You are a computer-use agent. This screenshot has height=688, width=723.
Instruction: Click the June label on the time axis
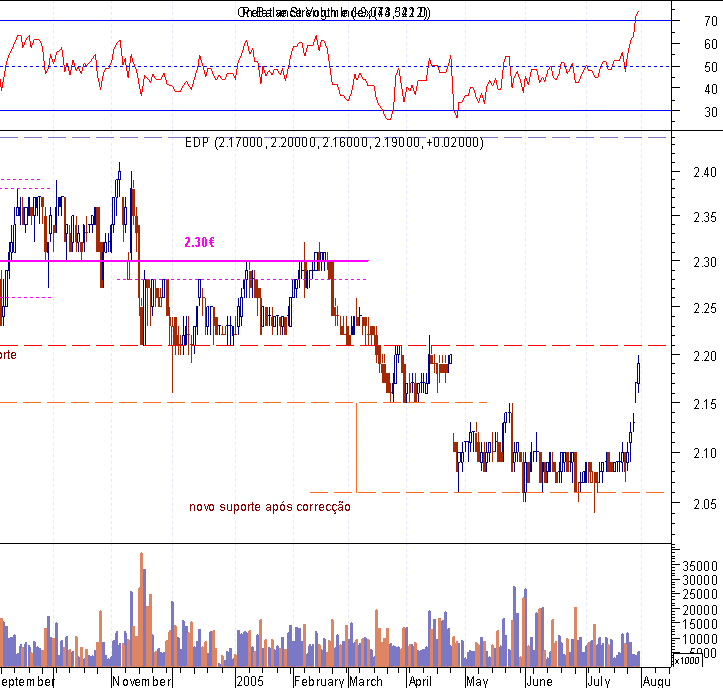pos(539,681)
